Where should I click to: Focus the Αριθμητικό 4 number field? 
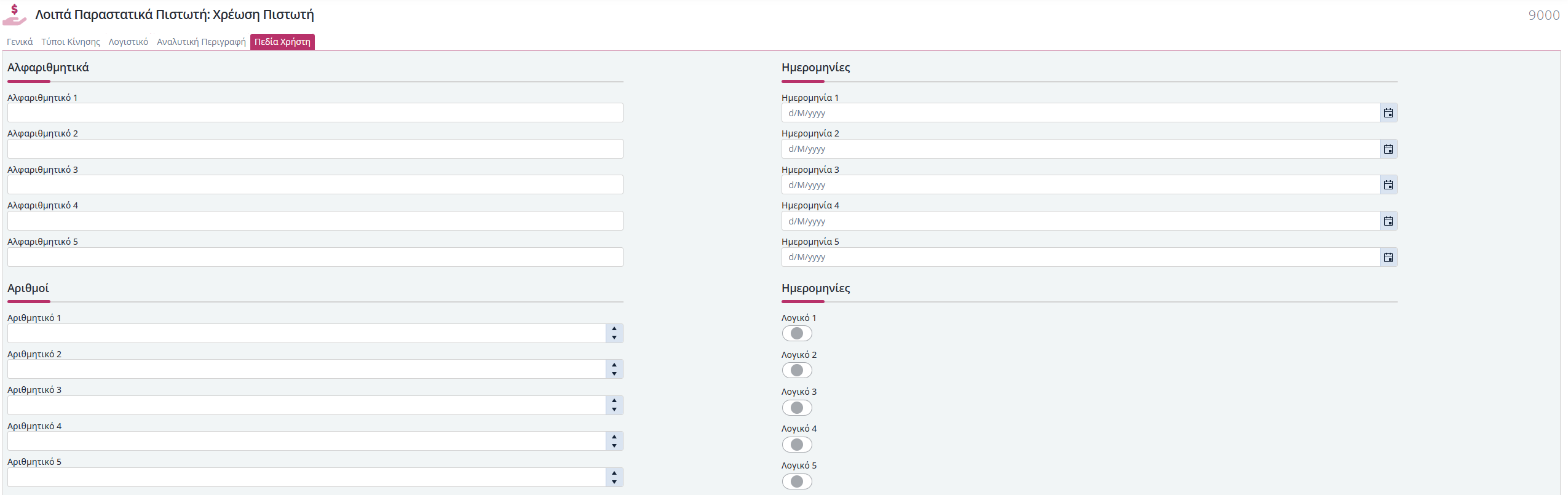(x=307, y=441)
